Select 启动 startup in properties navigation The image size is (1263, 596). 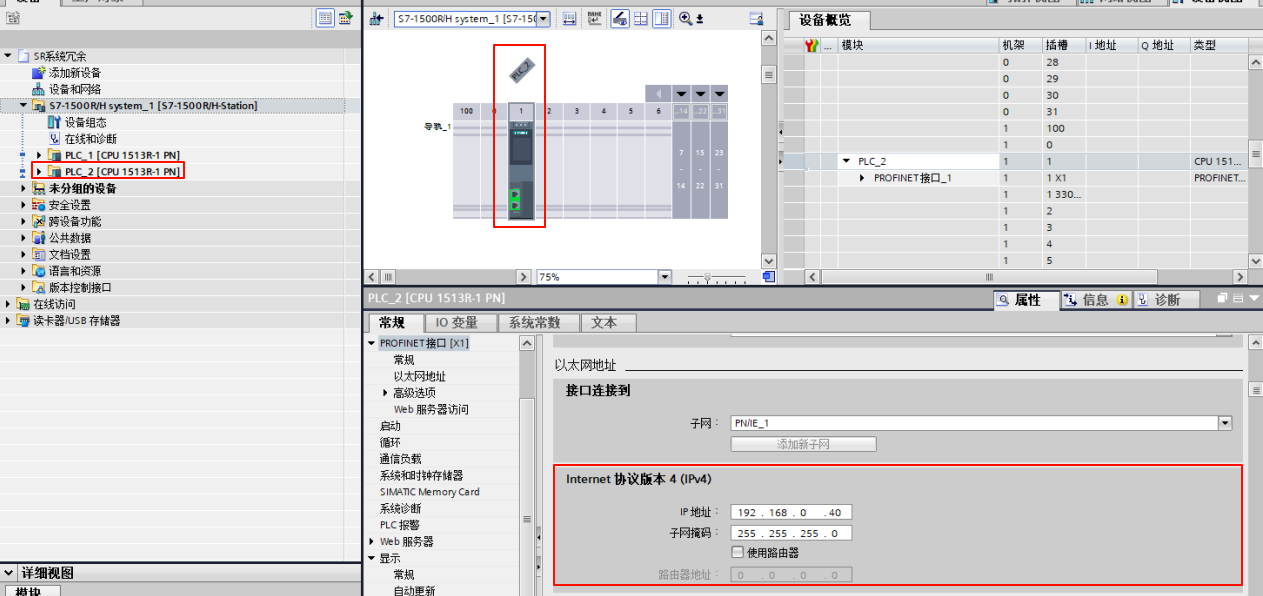390,426
